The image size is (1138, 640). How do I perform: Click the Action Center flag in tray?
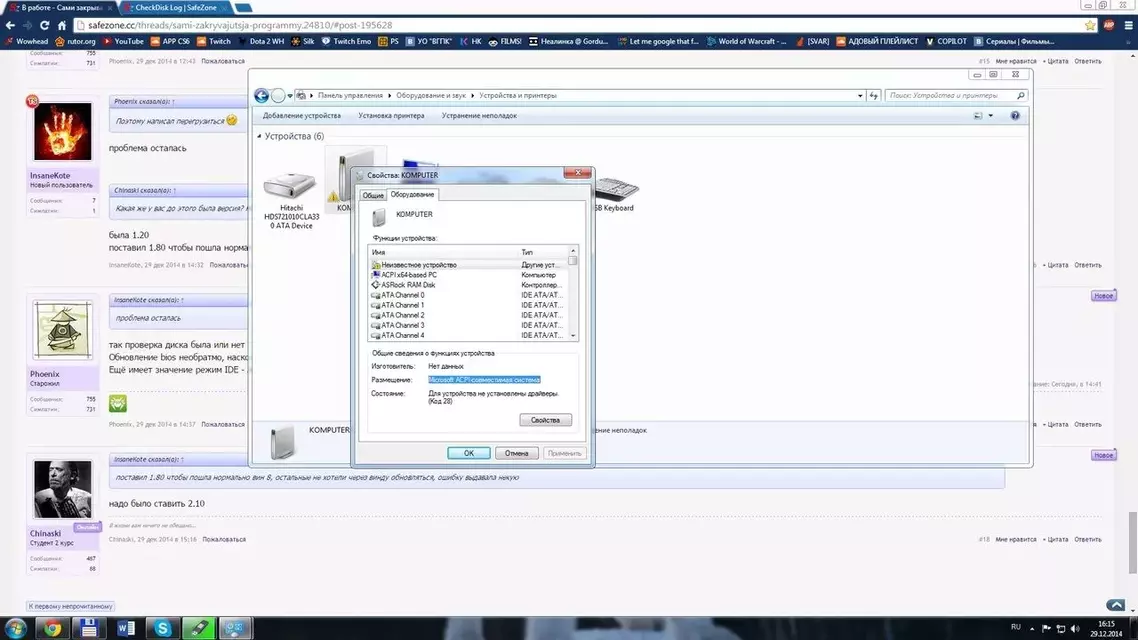[1046, 628]
